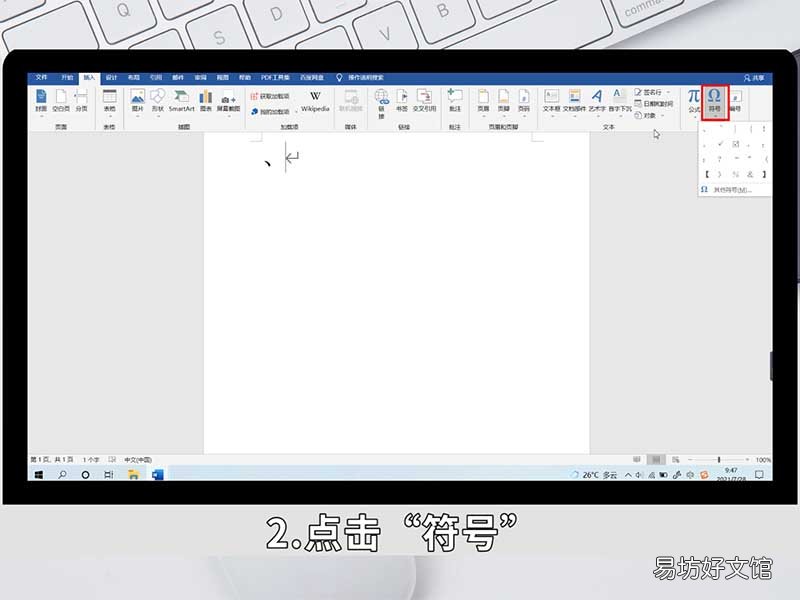Switch to Read Mode view in the status bar
Viewport: 800px width, 600px height.
(637, 460)
